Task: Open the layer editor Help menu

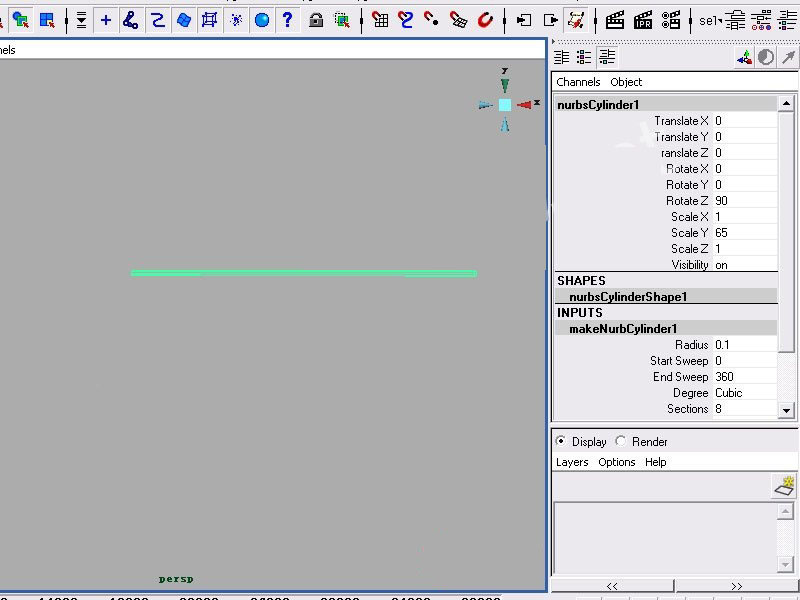Action: (656, 462)
